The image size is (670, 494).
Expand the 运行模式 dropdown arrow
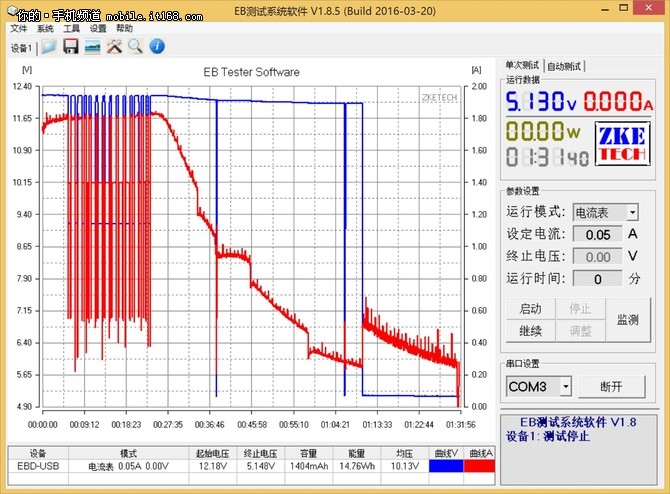pyautogui.click(x=632, y=212)
